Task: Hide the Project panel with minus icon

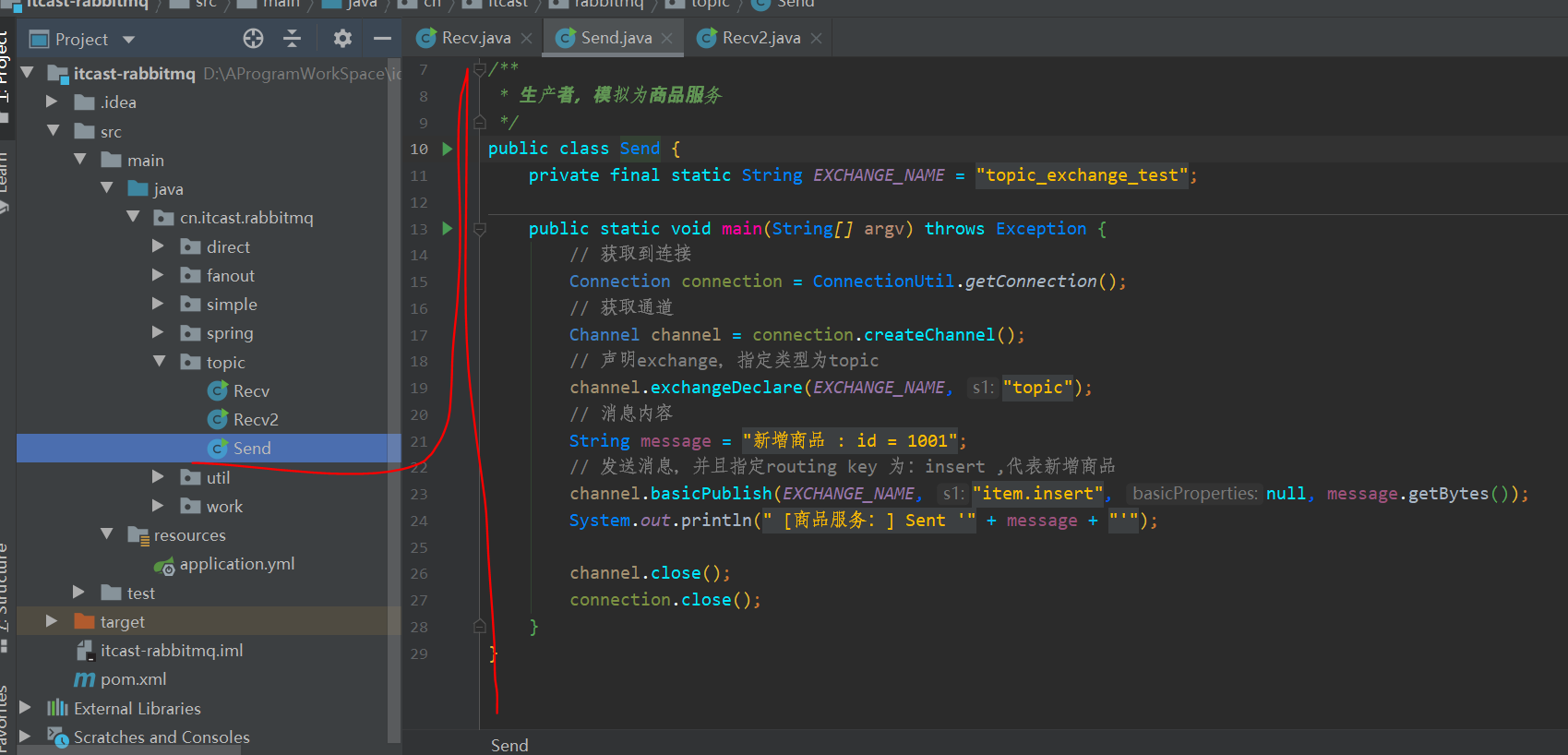Action: click(x=382, y=39)
